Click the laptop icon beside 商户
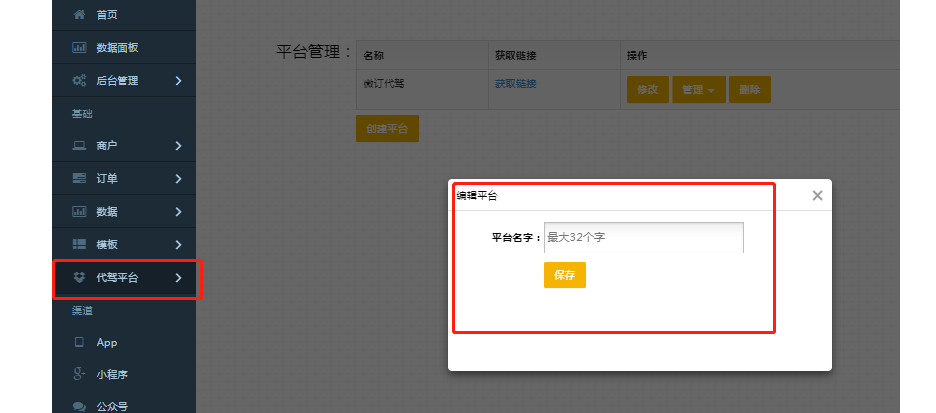 79,146
